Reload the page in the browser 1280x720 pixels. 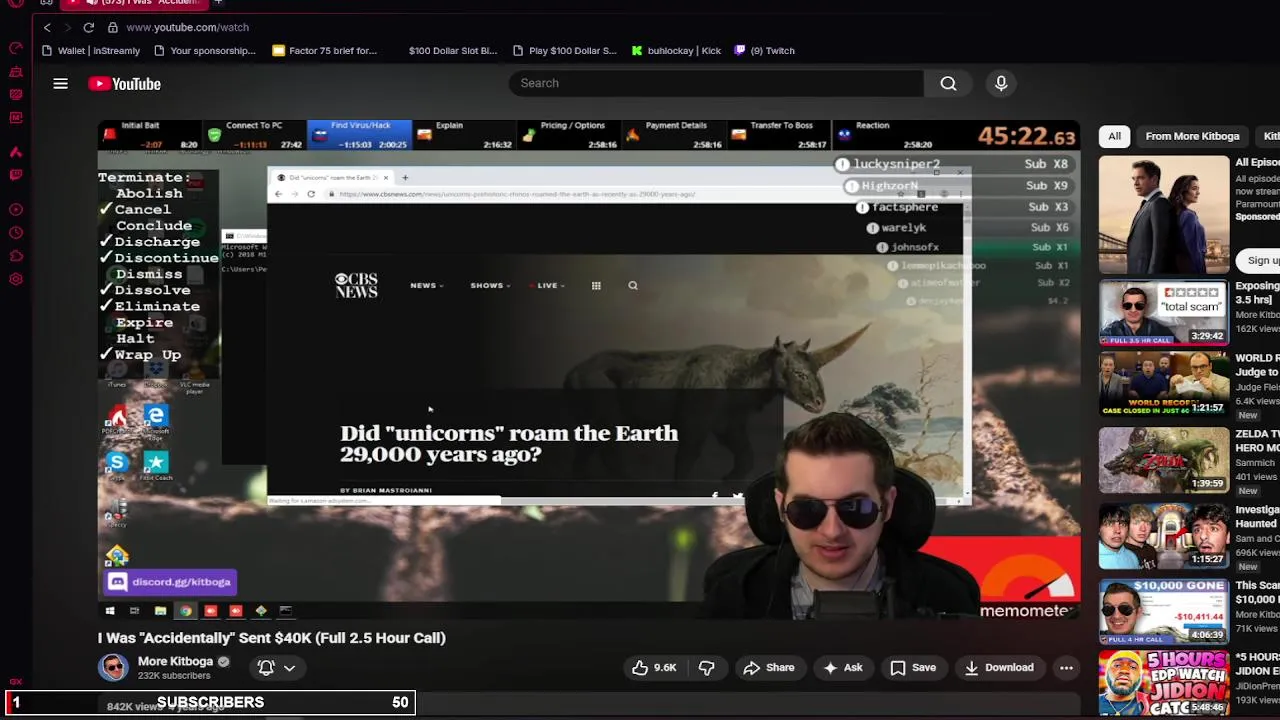point(89,27)
